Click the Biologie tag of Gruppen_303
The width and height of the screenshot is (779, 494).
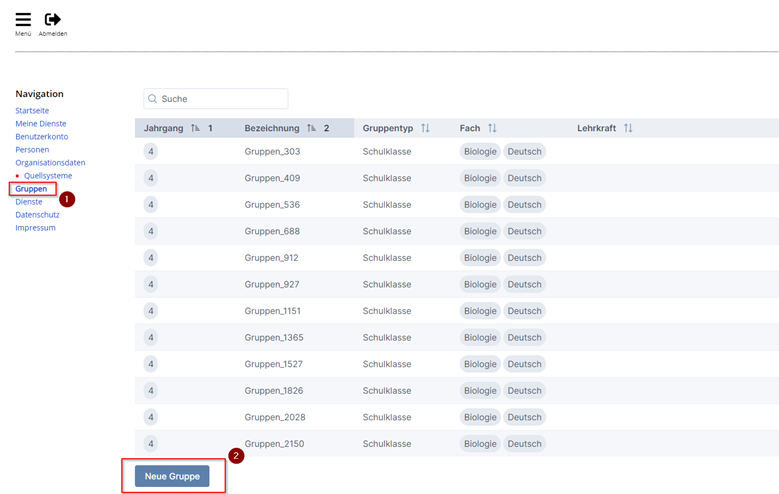(479, 151)
